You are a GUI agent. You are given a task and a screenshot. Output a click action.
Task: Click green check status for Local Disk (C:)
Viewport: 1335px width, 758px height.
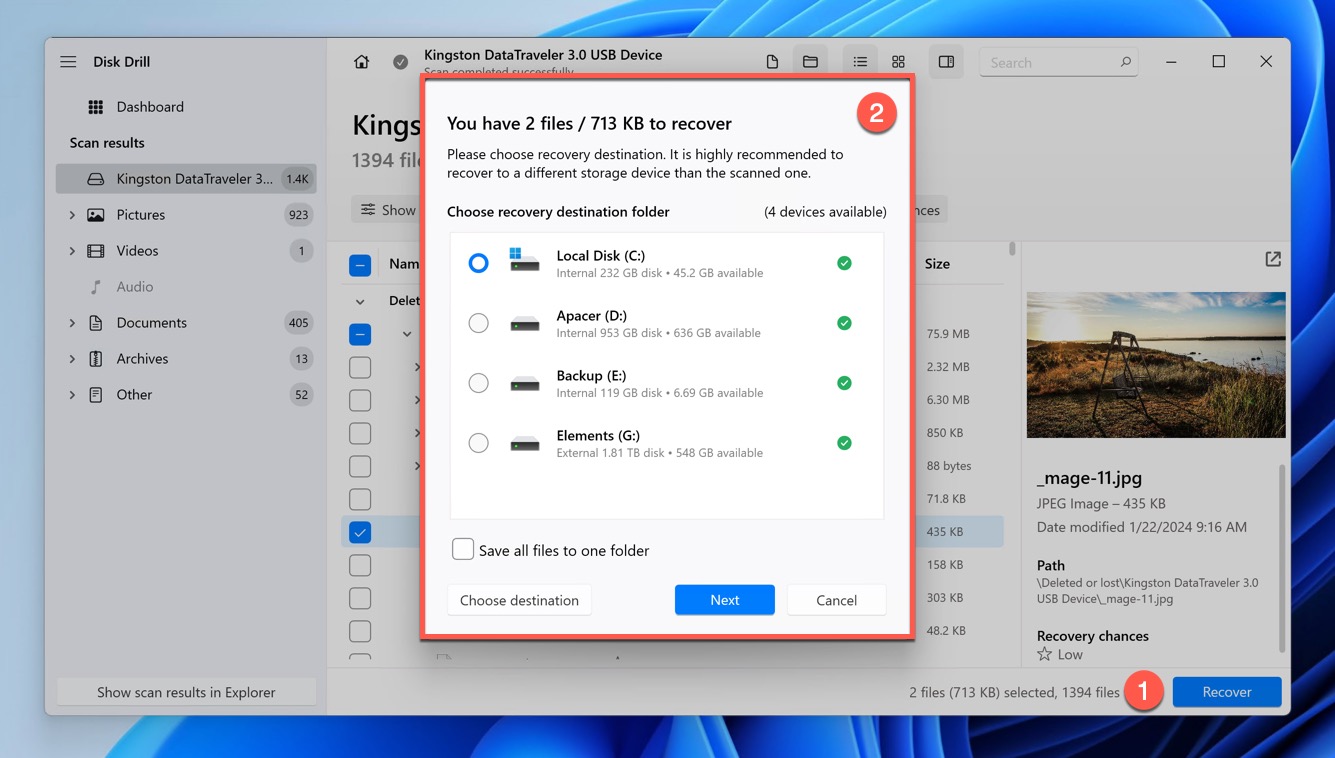tap(844, 263)
